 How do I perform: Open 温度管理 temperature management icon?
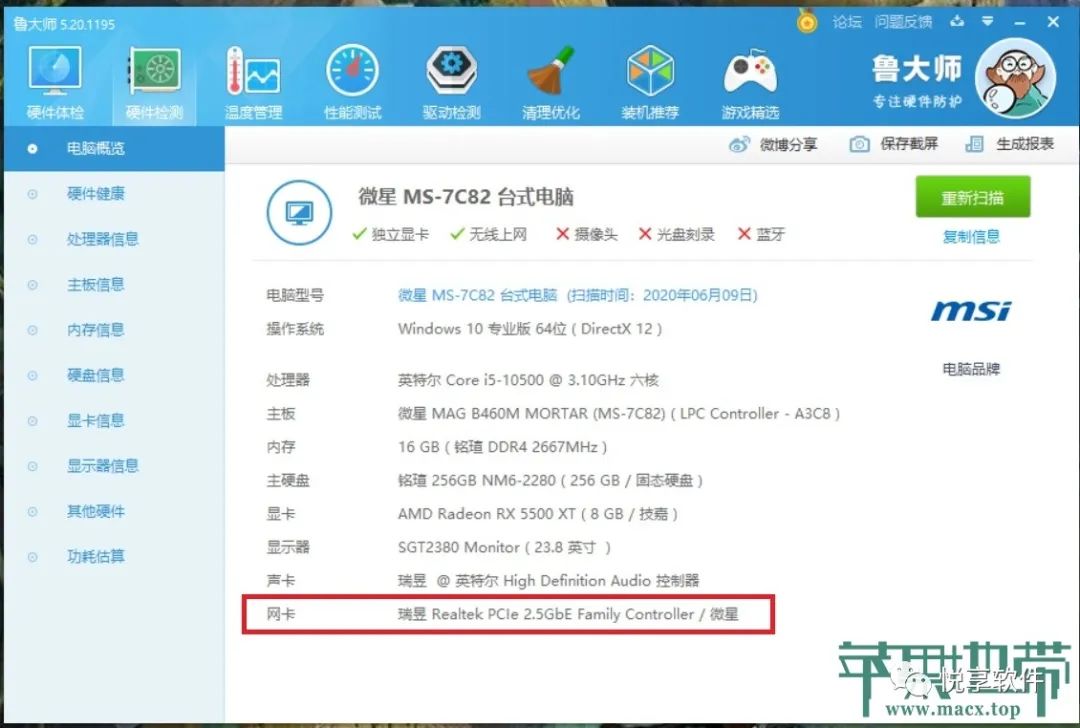(253, 83)
